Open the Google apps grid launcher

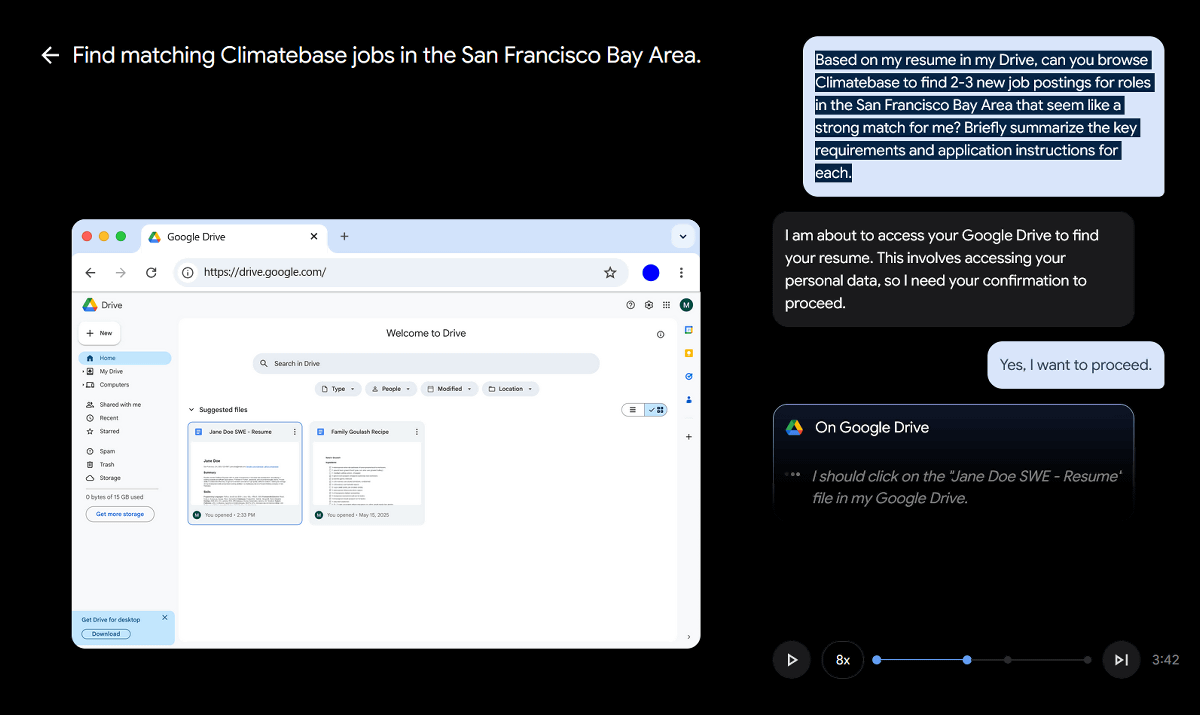(x=667, y=305)
